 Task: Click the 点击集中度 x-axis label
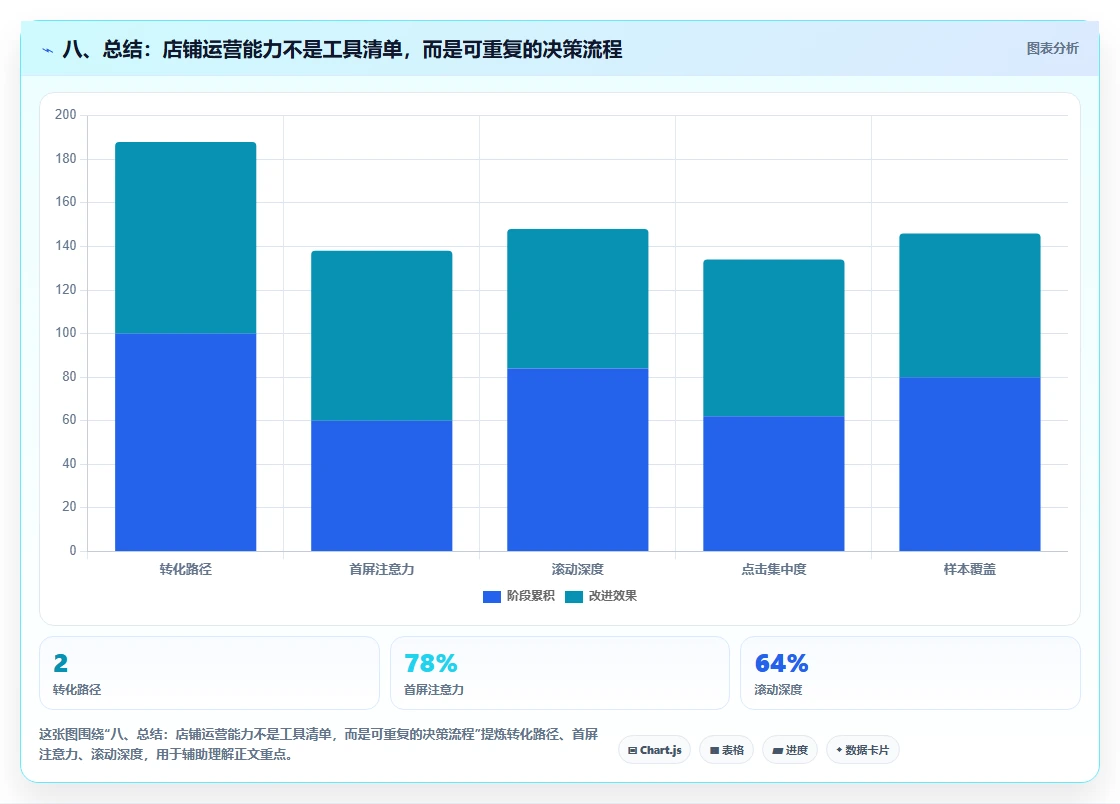pyautogui.click(x=774, y=569)
